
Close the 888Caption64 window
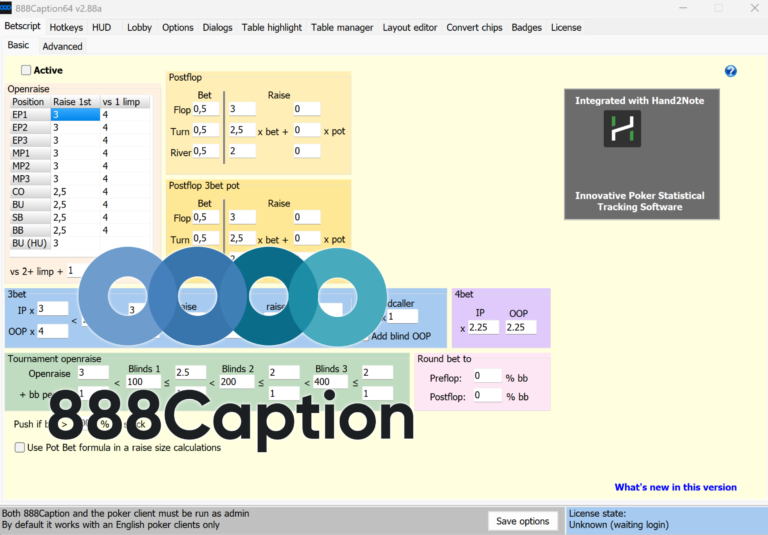coord(754,8)
